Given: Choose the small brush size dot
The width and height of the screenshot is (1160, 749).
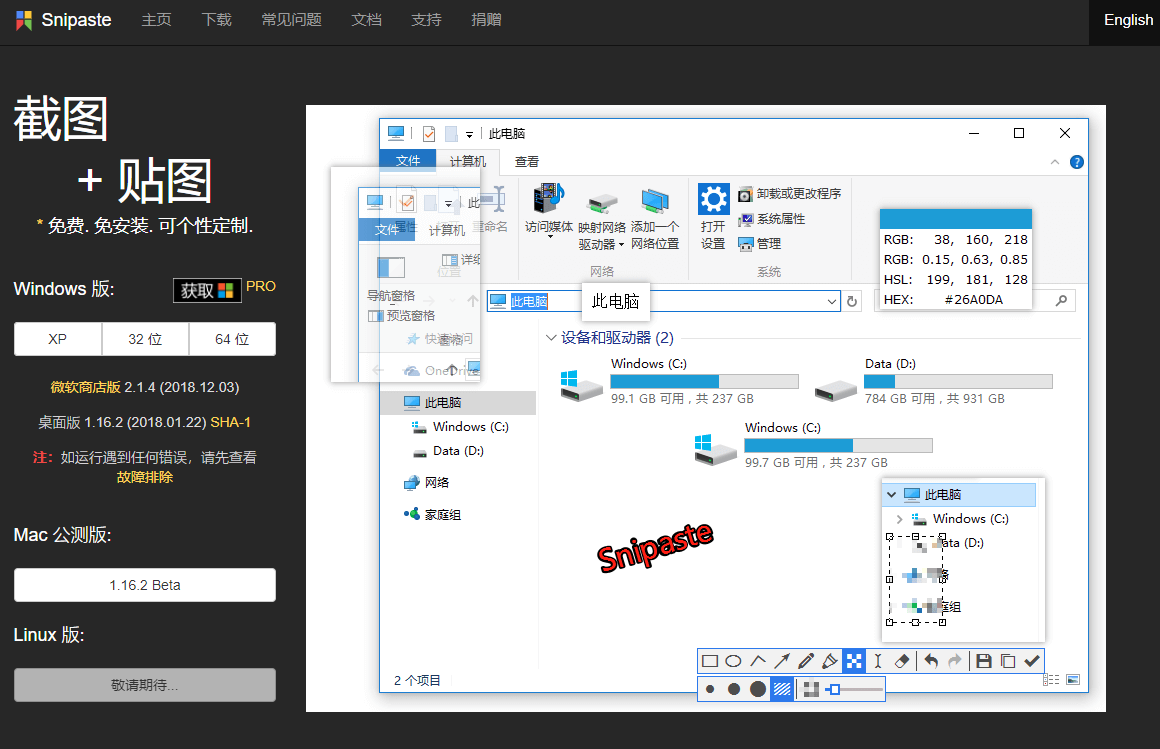Looking at the screenshot, I should click(x=710, y=689).
